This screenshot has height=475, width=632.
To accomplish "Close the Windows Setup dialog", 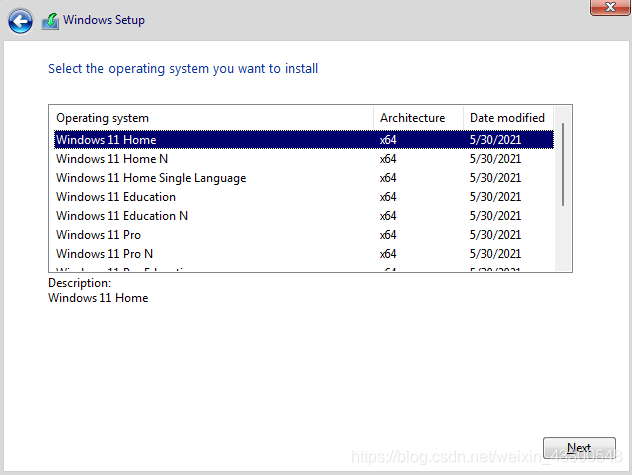I will coord(610,7).
